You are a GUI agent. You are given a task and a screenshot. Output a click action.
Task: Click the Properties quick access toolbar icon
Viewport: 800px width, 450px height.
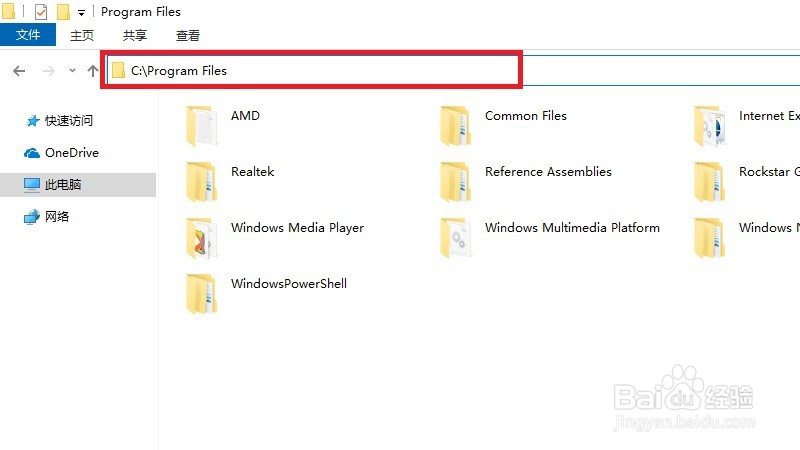click(41, 12)
